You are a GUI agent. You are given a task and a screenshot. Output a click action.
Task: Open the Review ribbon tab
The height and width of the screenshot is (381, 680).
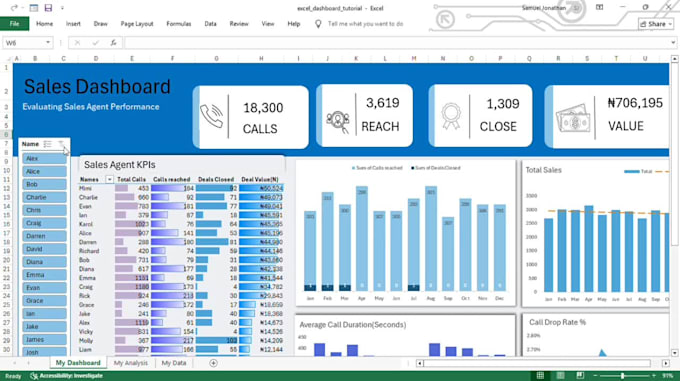click(x=239, y=24)
